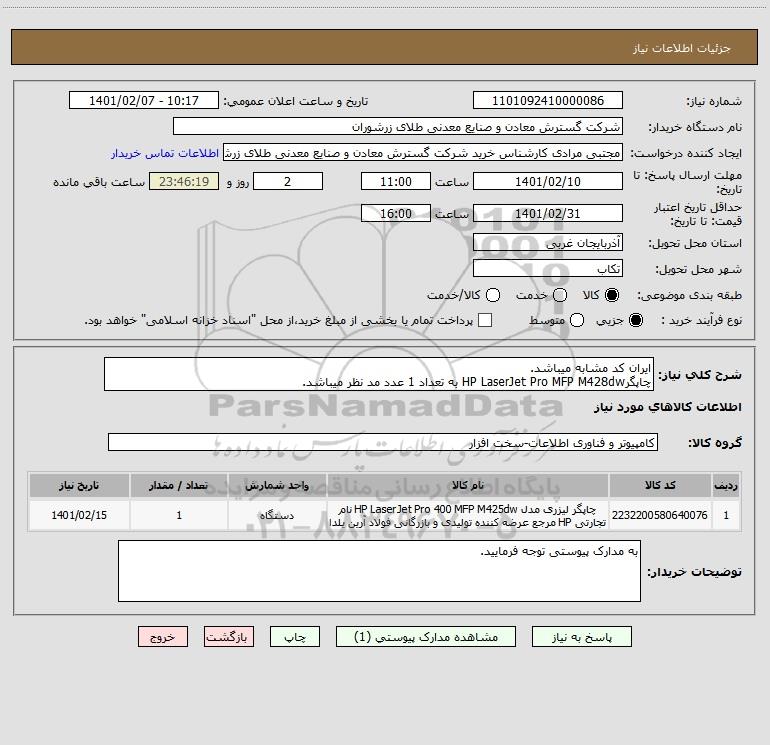770x745 pixels.
Task: Click the جزئیات اطلاعات نیاز header title
Action: (x=681, y=48)
